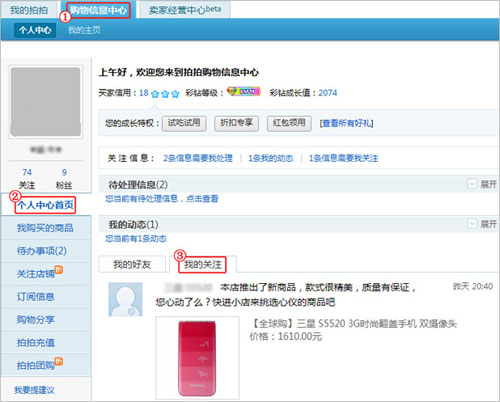Click the 红包领用 button
The height and width of the screenshot is (402, 500).
coord(289,123)
